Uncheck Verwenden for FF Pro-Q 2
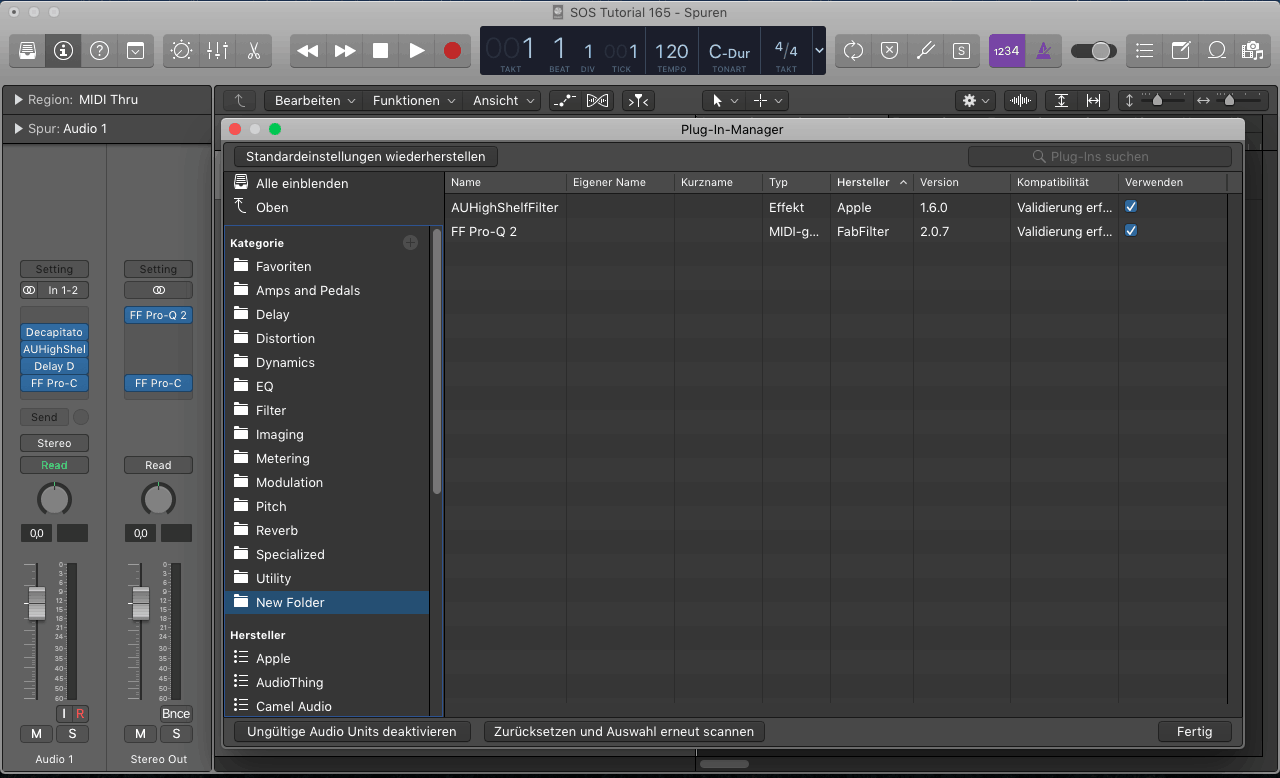 (1131, 231)
